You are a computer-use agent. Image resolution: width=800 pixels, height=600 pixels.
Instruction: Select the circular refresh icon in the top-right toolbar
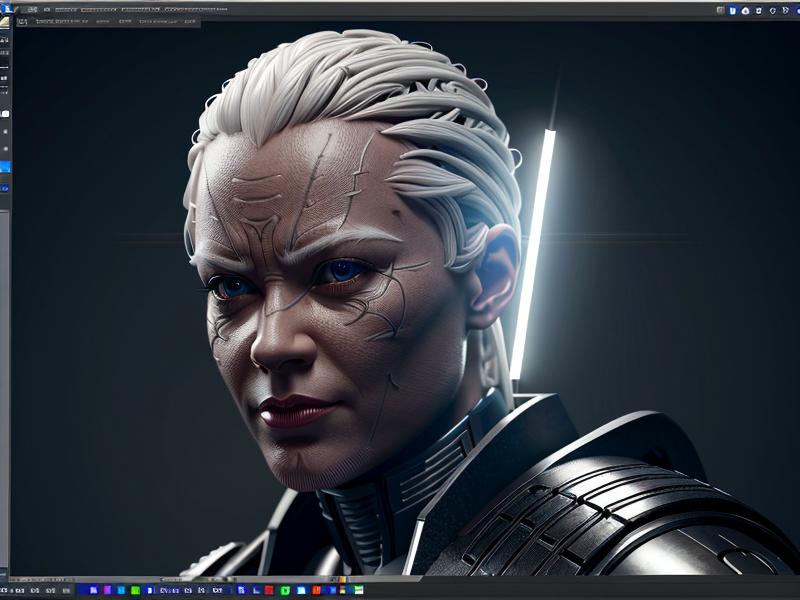(773, 10)
